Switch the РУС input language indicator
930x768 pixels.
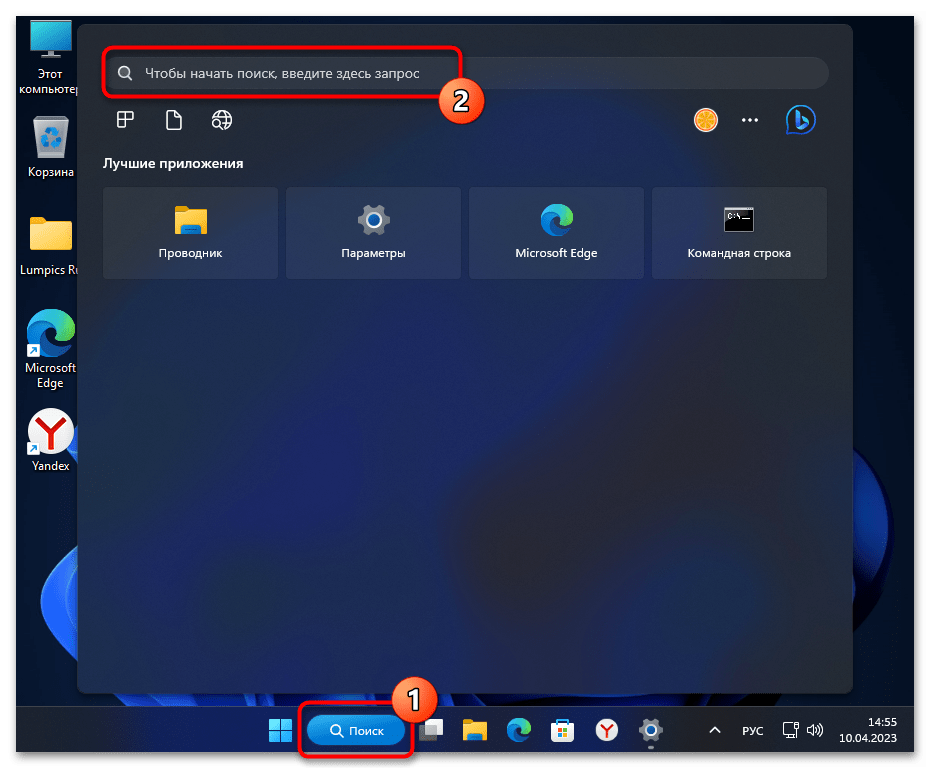coord(753,731)
